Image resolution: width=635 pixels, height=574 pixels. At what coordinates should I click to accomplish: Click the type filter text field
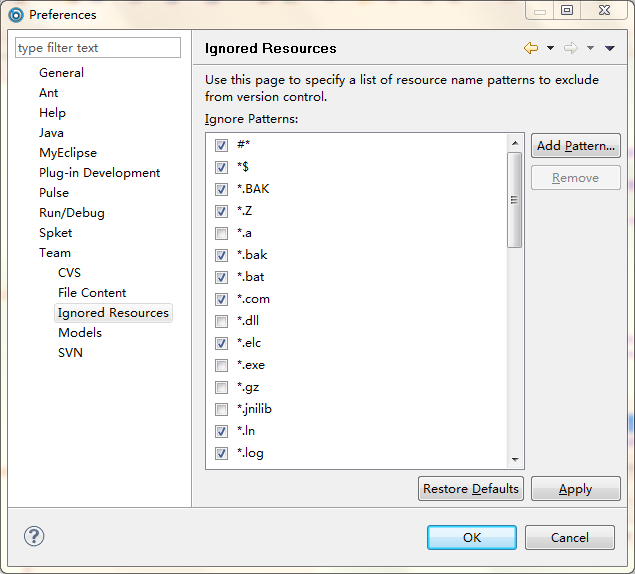(x=98, y=48)
